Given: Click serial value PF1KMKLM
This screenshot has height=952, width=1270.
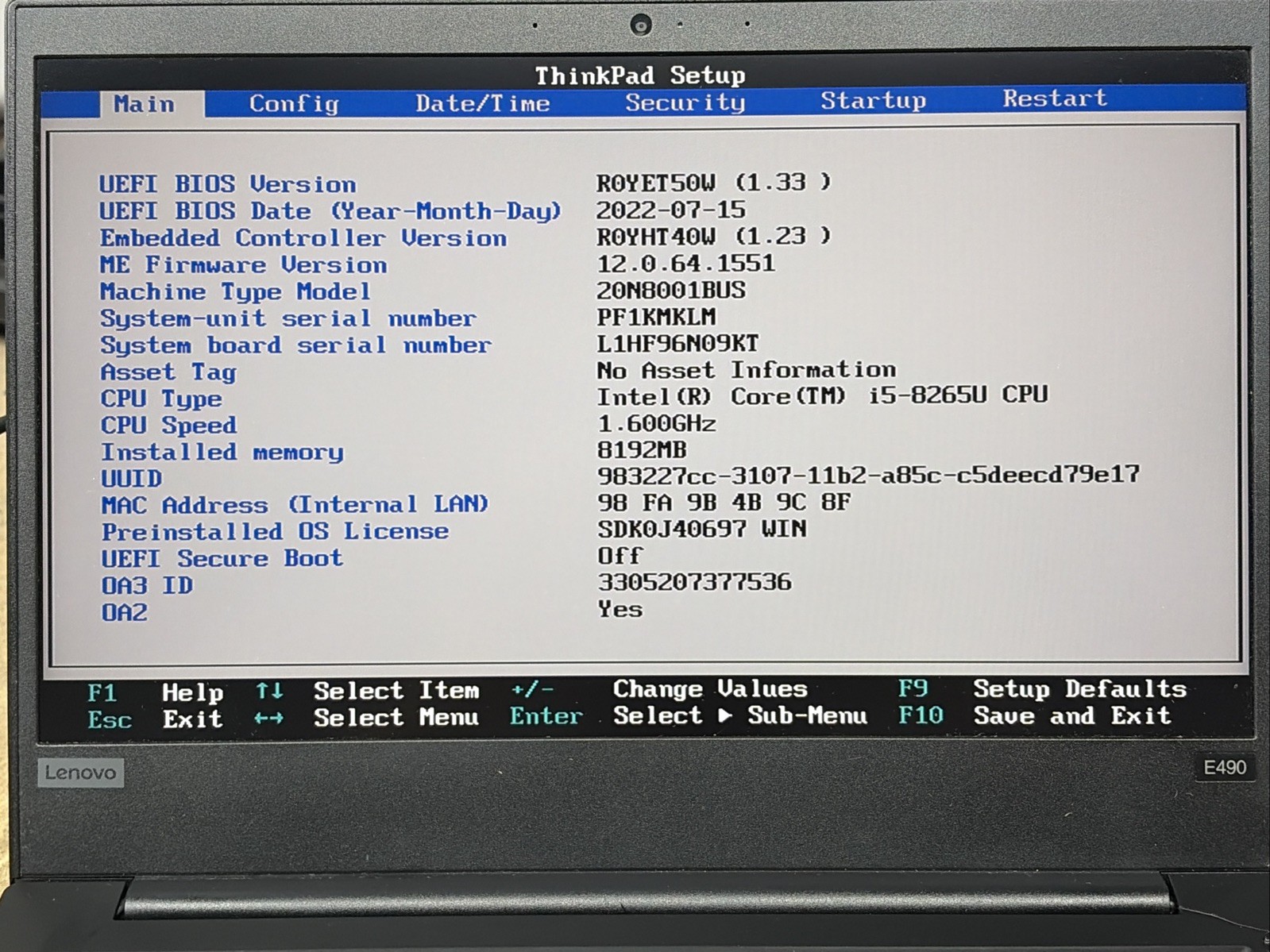Looking at the screenshot, I should [x=656, y=318].
